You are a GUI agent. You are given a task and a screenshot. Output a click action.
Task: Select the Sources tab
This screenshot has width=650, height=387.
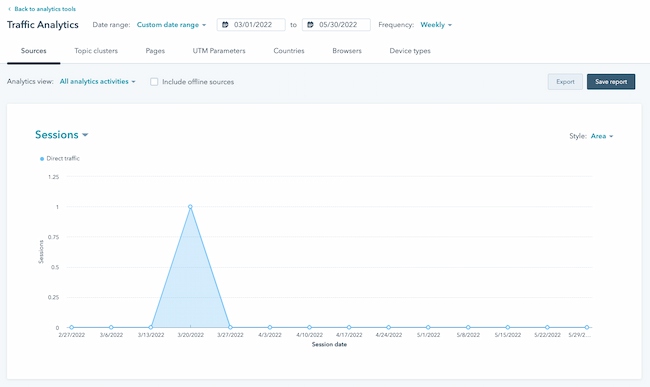(34, 51)
